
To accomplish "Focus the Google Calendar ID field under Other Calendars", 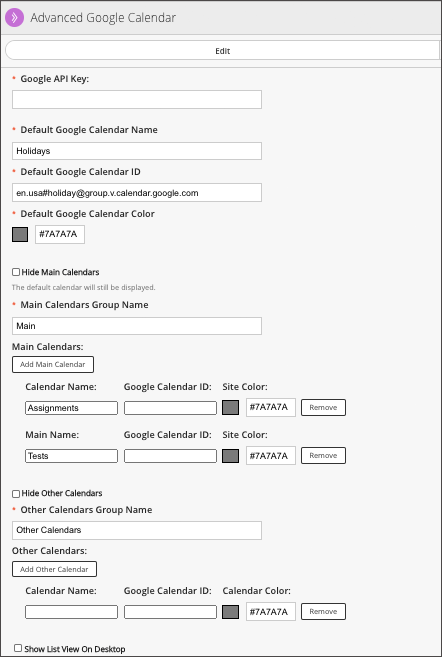I will (171, 612).
